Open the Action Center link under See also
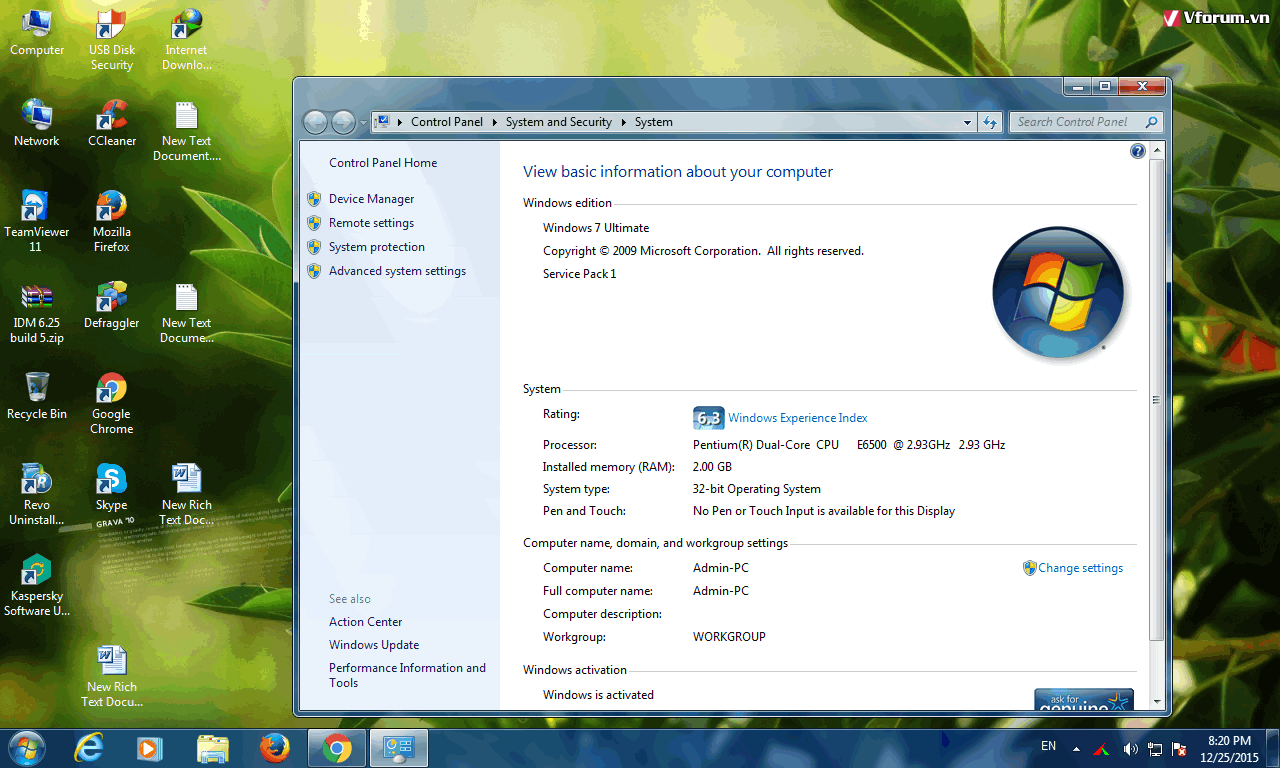 tap(365, 622)
